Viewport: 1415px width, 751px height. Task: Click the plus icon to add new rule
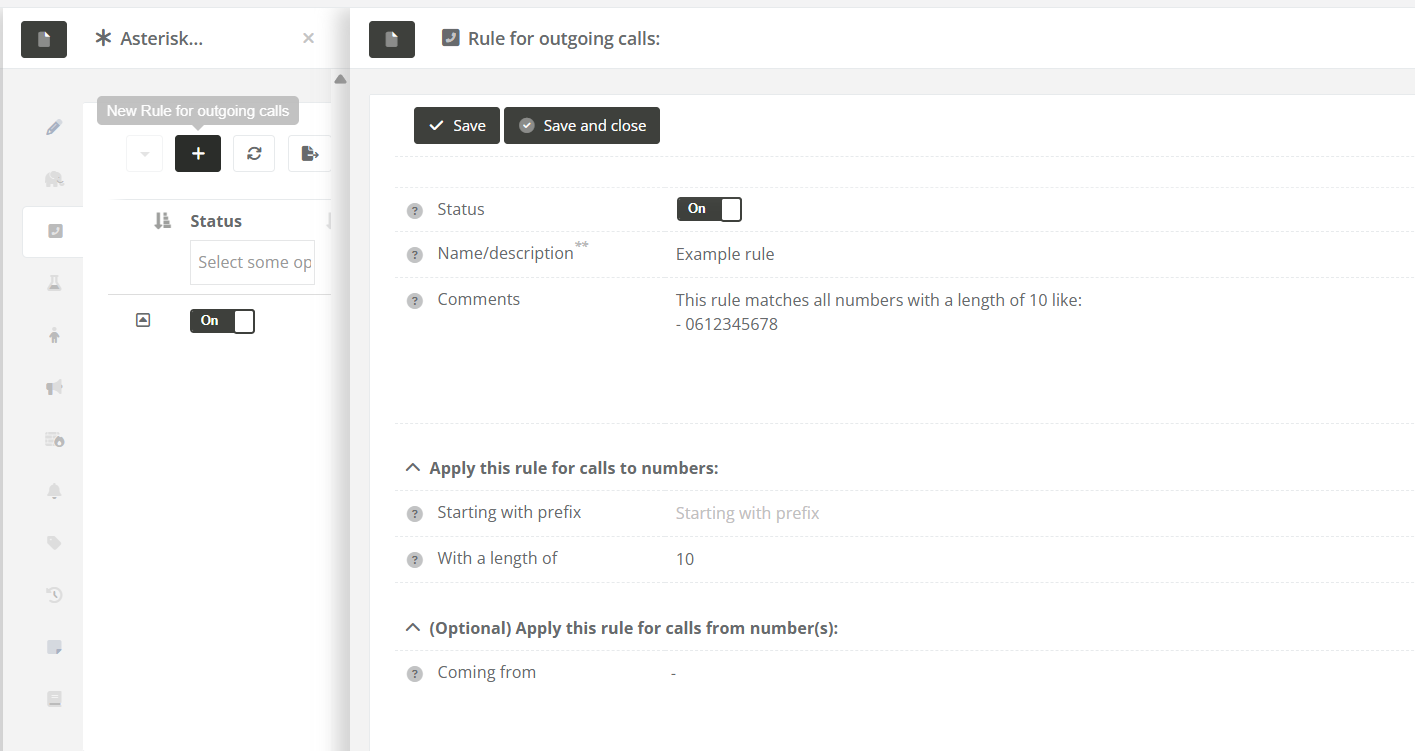[x=198, y=154]
